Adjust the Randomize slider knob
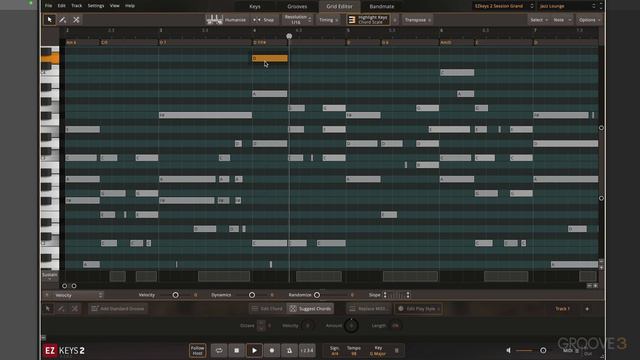The image size is (640, 360). [x=317, y=295]
